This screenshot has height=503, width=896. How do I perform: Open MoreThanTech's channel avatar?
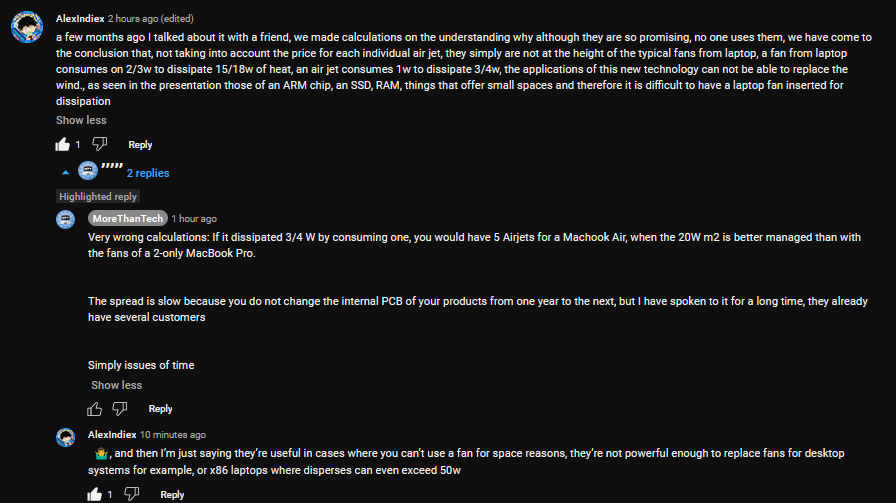(67, 220)
